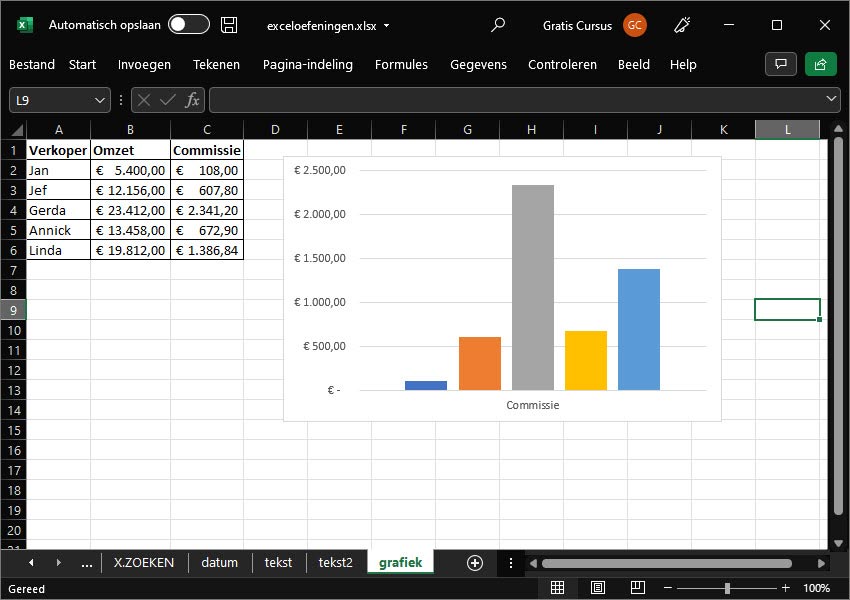Viewport: 850px width, 600px height.
Task: Select the small dark blue Jan bar
Action: point(426,385)
